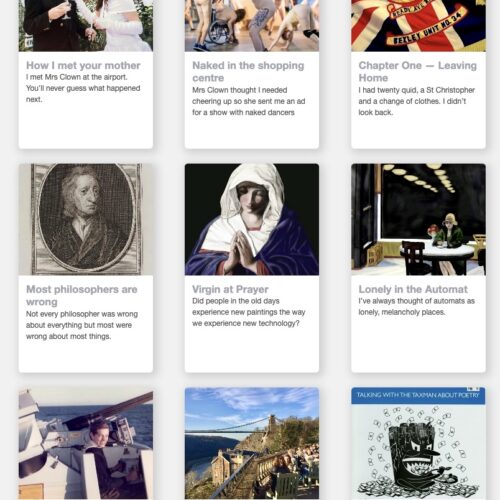Click the man on ship photo thumbnail
The width and height of the screenshot is (500, 500).
pos(86,443)
